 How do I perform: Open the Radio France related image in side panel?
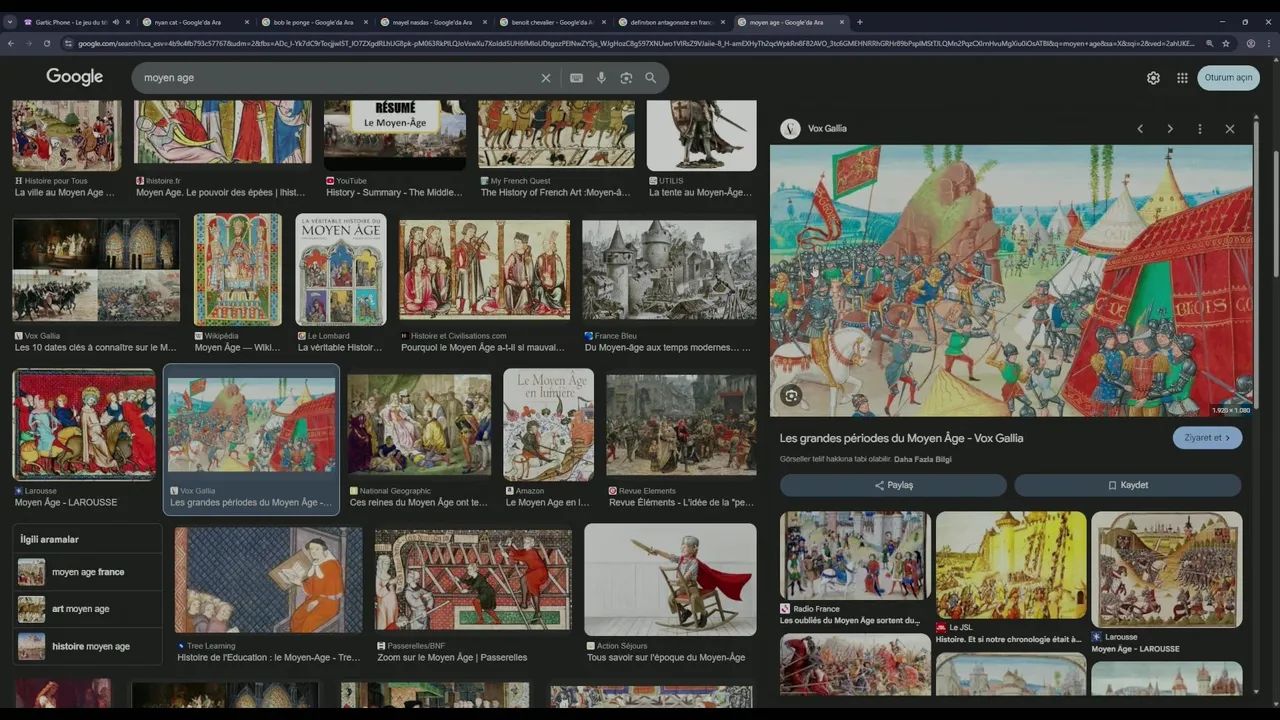(855, 556)
